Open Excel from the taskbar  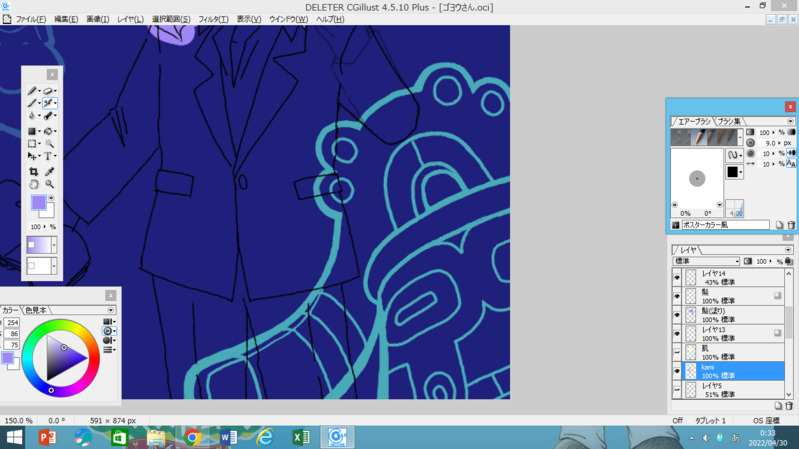pyautogui.click(x=301, y=437)
